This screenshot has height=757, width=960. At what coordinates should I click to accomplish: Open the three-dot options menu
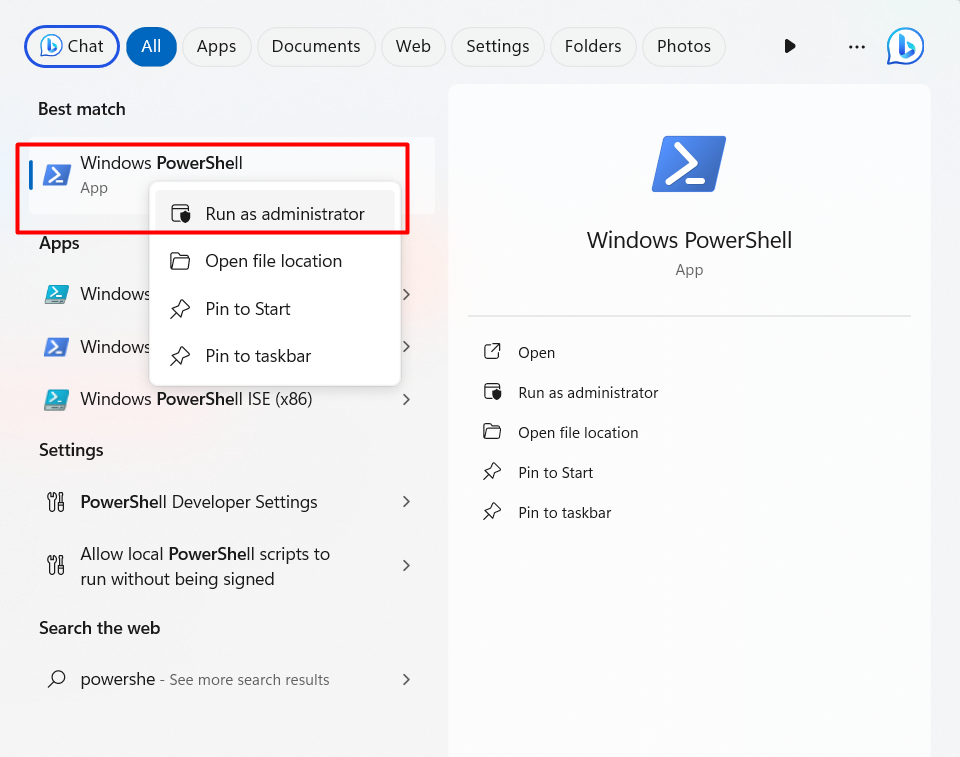point(857,47)
